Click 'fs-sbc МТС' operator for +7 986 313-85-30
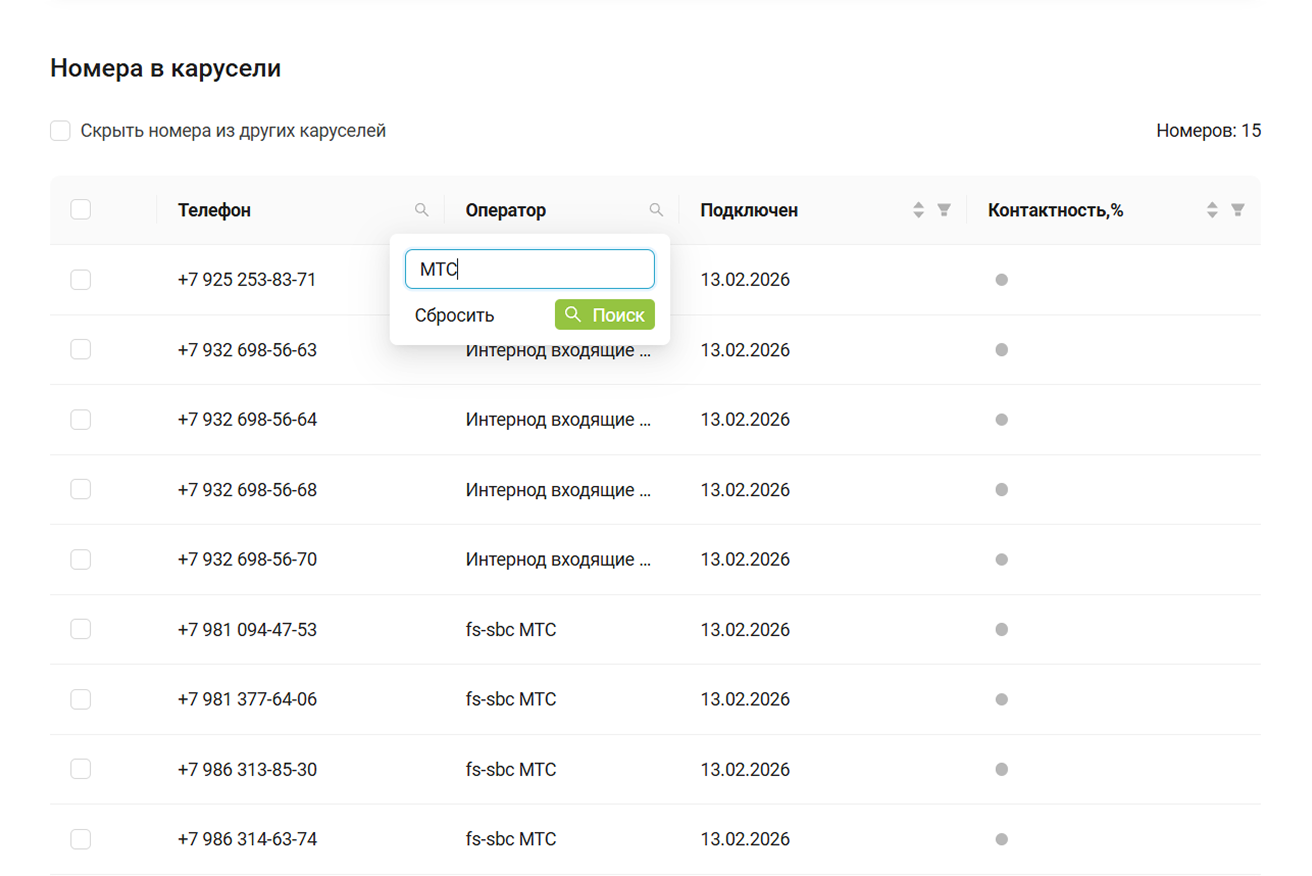Screen dimensions: 1312x876 [x=511, y=770]
